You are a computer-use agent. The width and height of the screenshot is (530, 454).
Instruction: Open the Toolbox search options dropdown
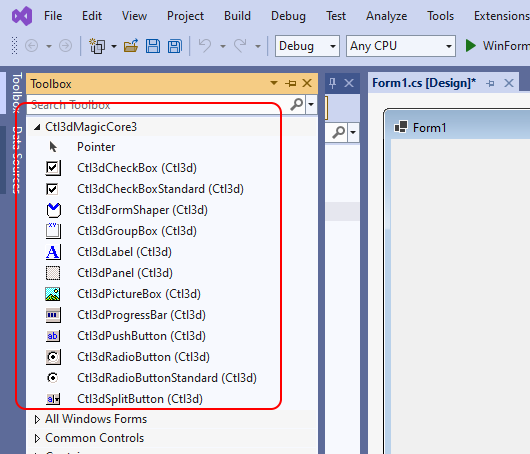tap(311, 105)
